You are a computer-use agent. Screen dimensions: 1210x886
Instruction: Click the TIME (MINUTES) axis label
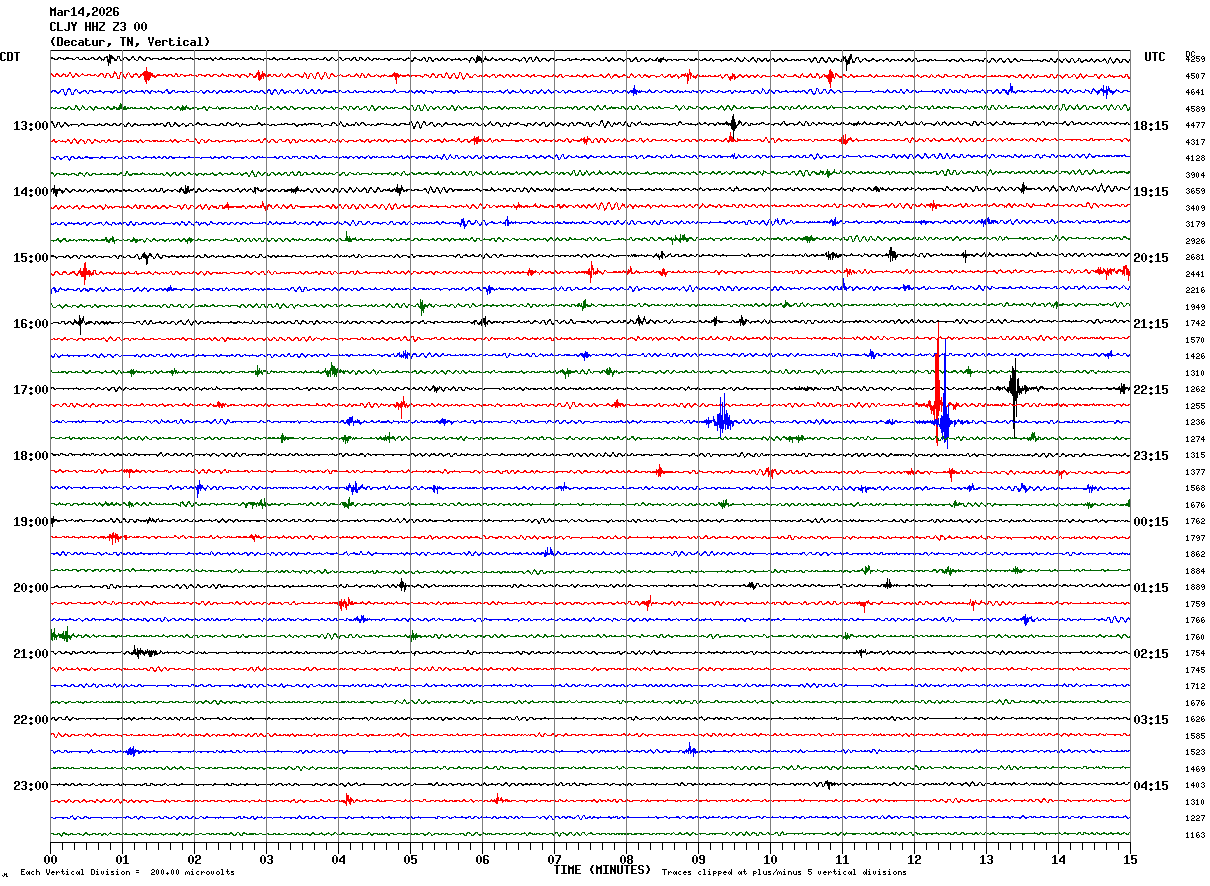602,870
